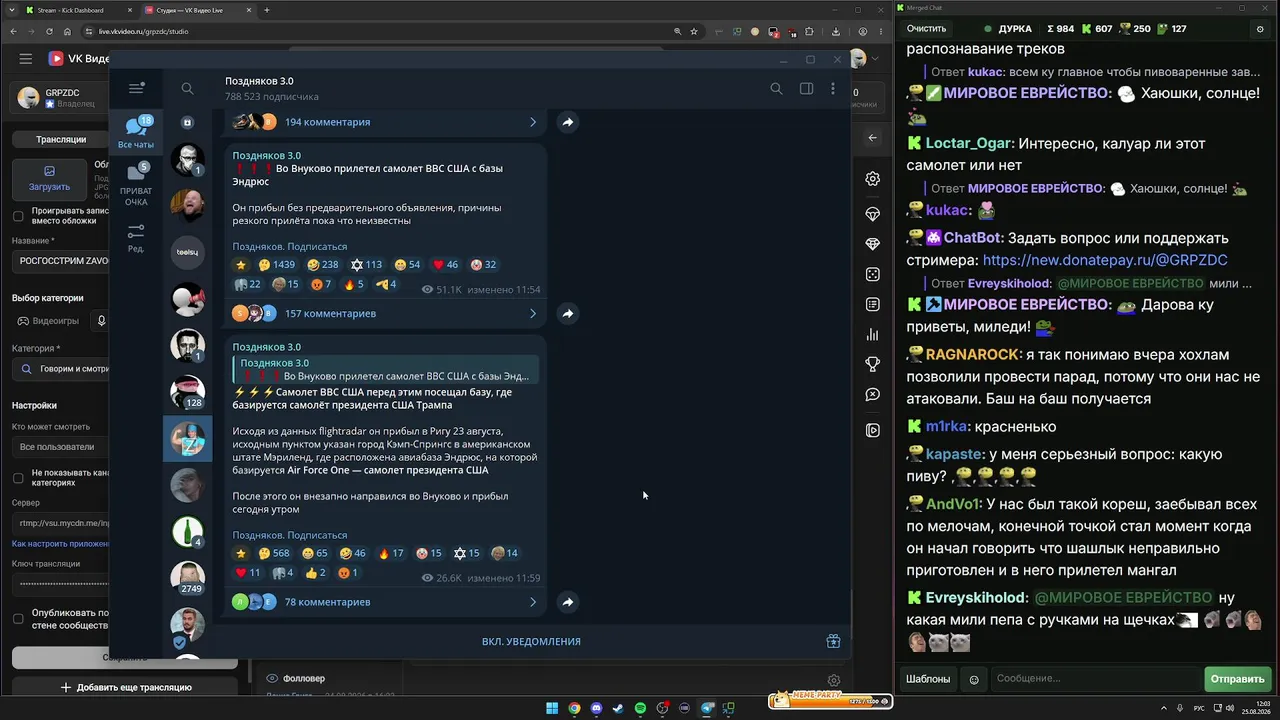Search within the Поздняков 3.0 channel

776,88
